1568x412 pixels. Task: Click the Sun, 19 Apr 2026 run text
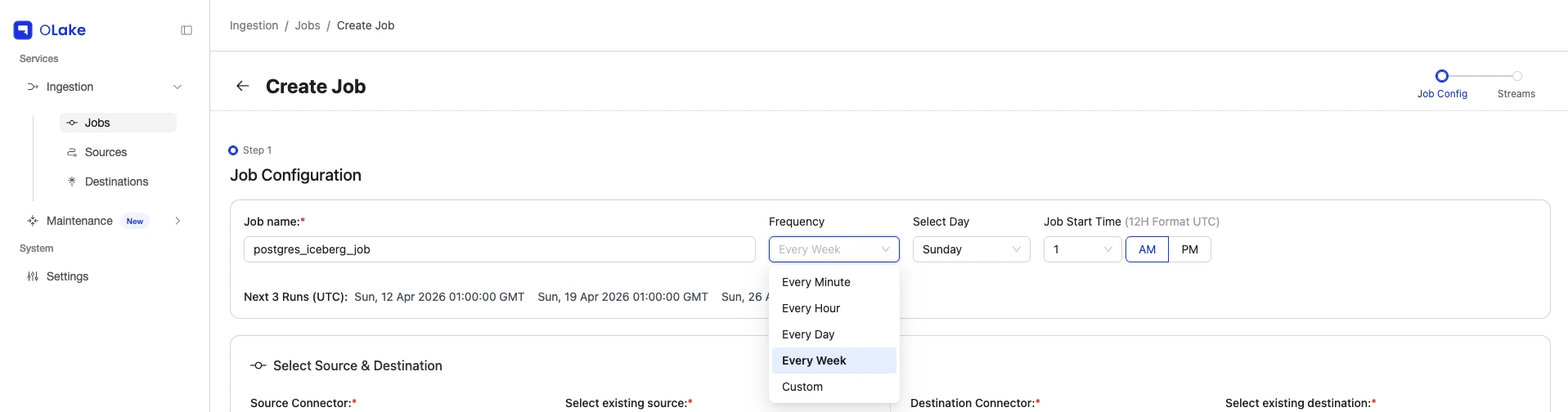(x=622, y=297)
